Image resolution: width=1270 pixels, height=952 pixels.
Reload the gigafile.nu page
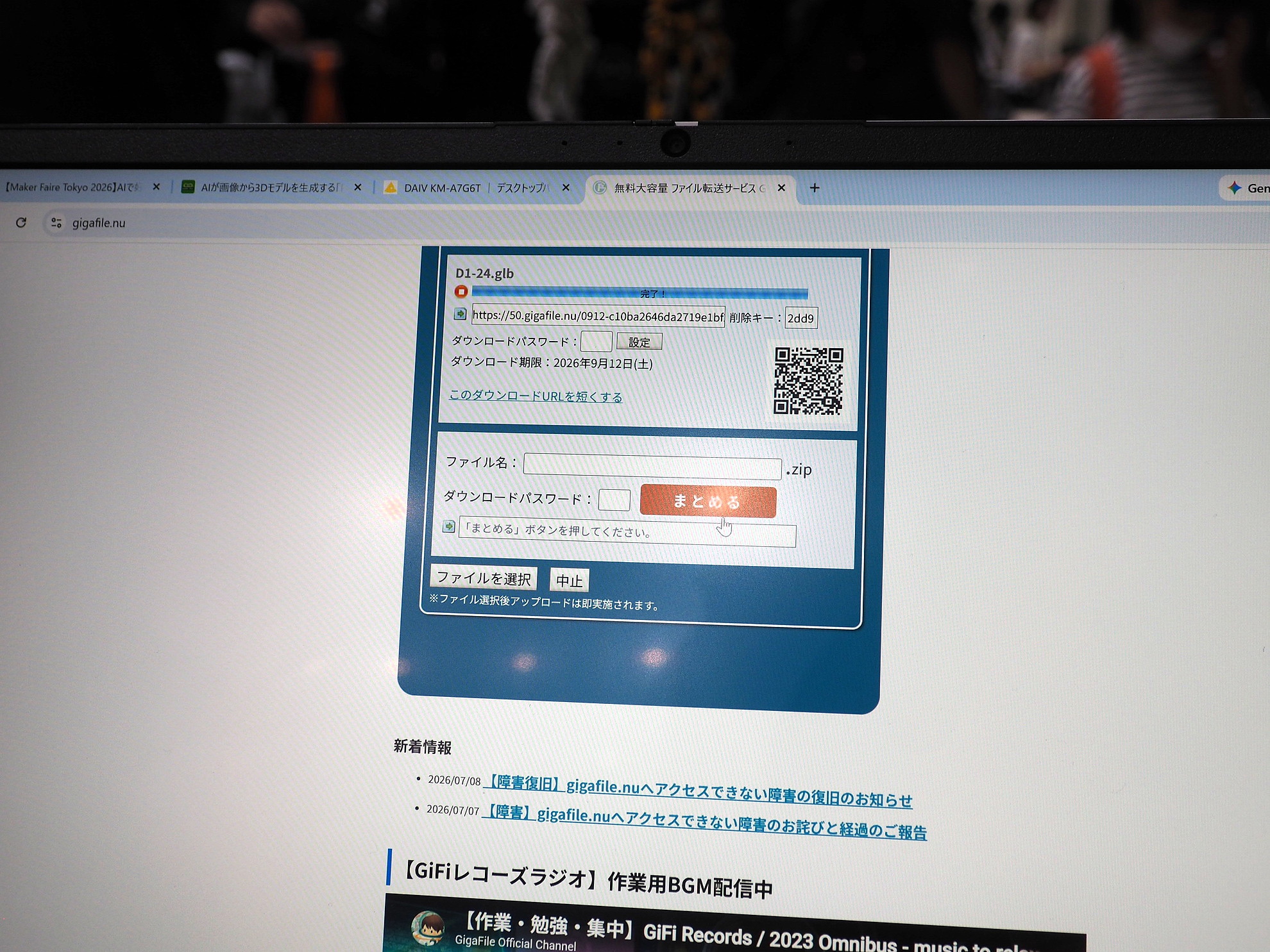(x=21, y=222)
